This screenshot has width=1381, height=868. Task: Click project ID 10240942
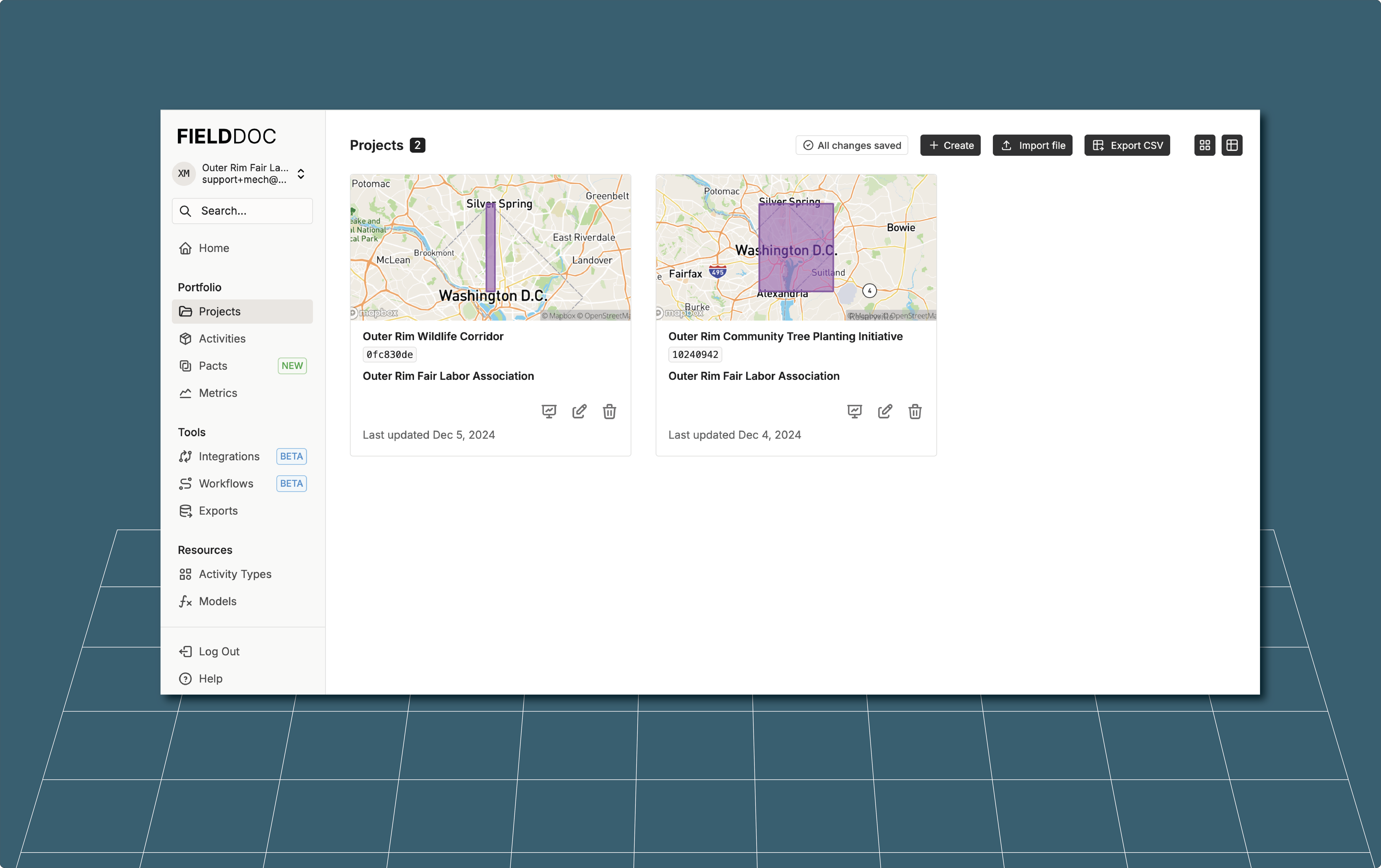695,354
